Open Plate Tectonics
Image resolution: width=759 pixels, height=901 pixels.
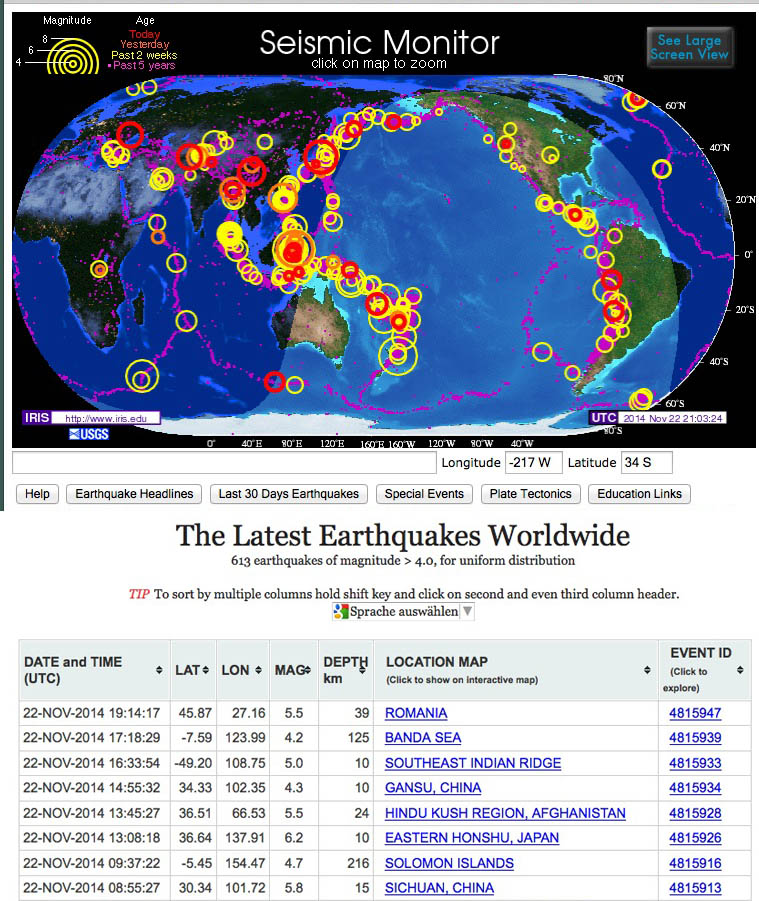point(530,494)
